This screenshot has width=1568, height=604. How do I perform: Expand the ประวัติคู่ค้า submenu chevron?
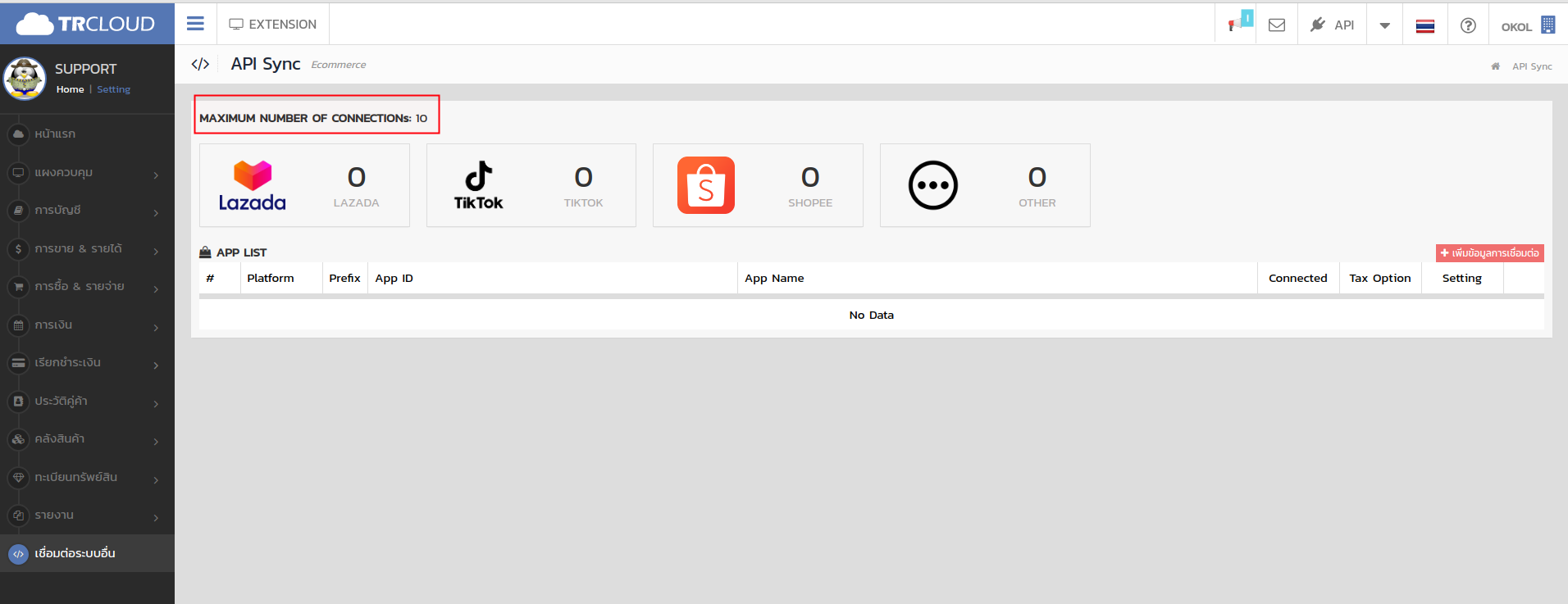pos(156,403)
